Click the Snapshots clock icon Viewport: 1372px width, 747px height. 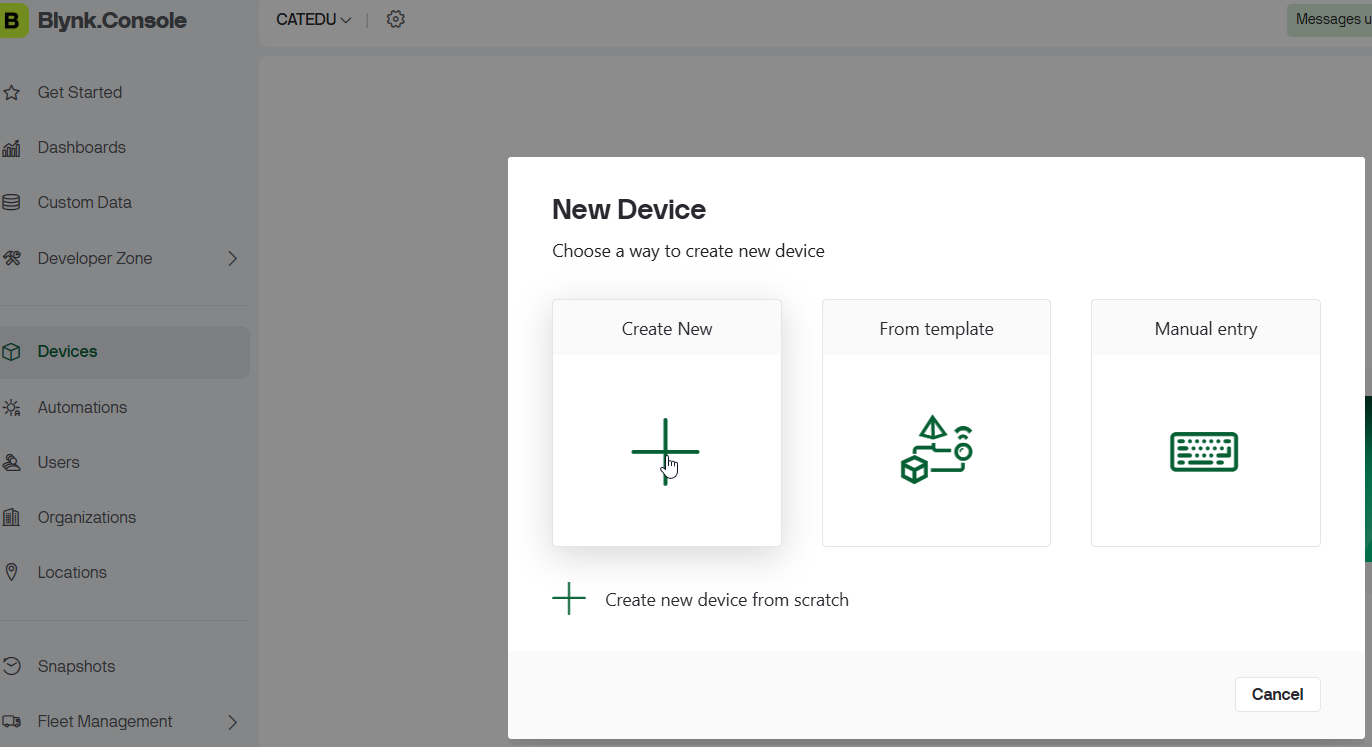point(12,667)
